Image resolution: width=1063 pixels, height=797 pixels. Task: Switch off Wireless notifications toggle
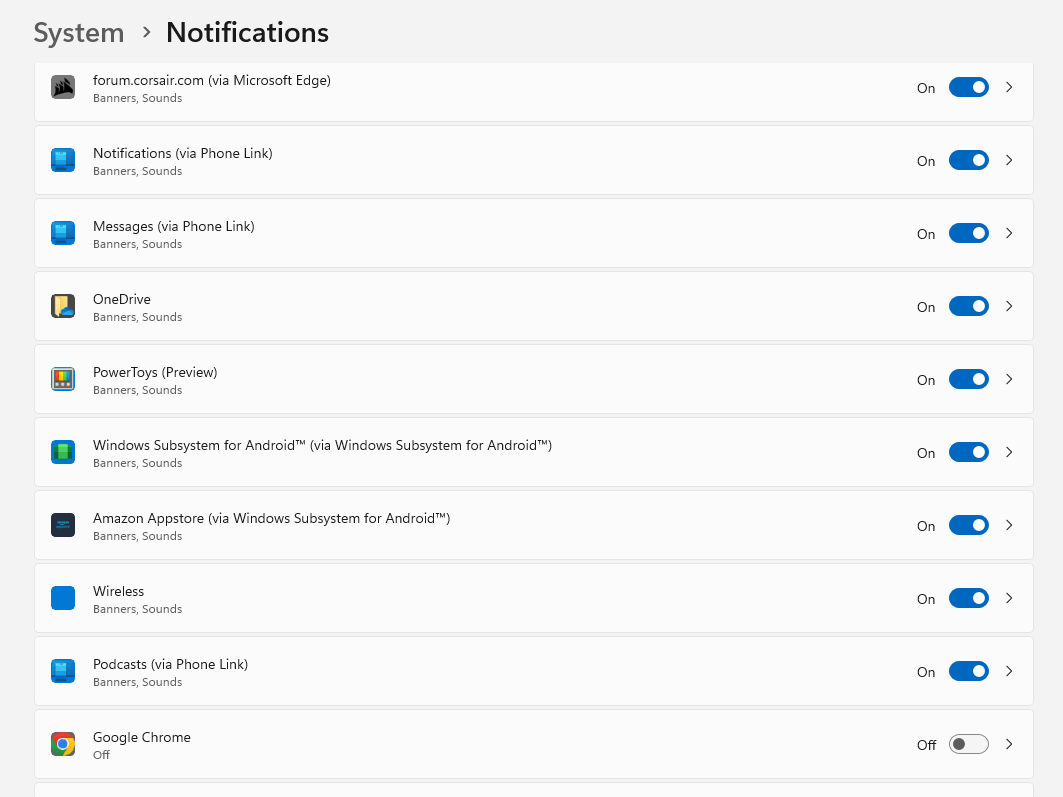[x=968, y=598]
